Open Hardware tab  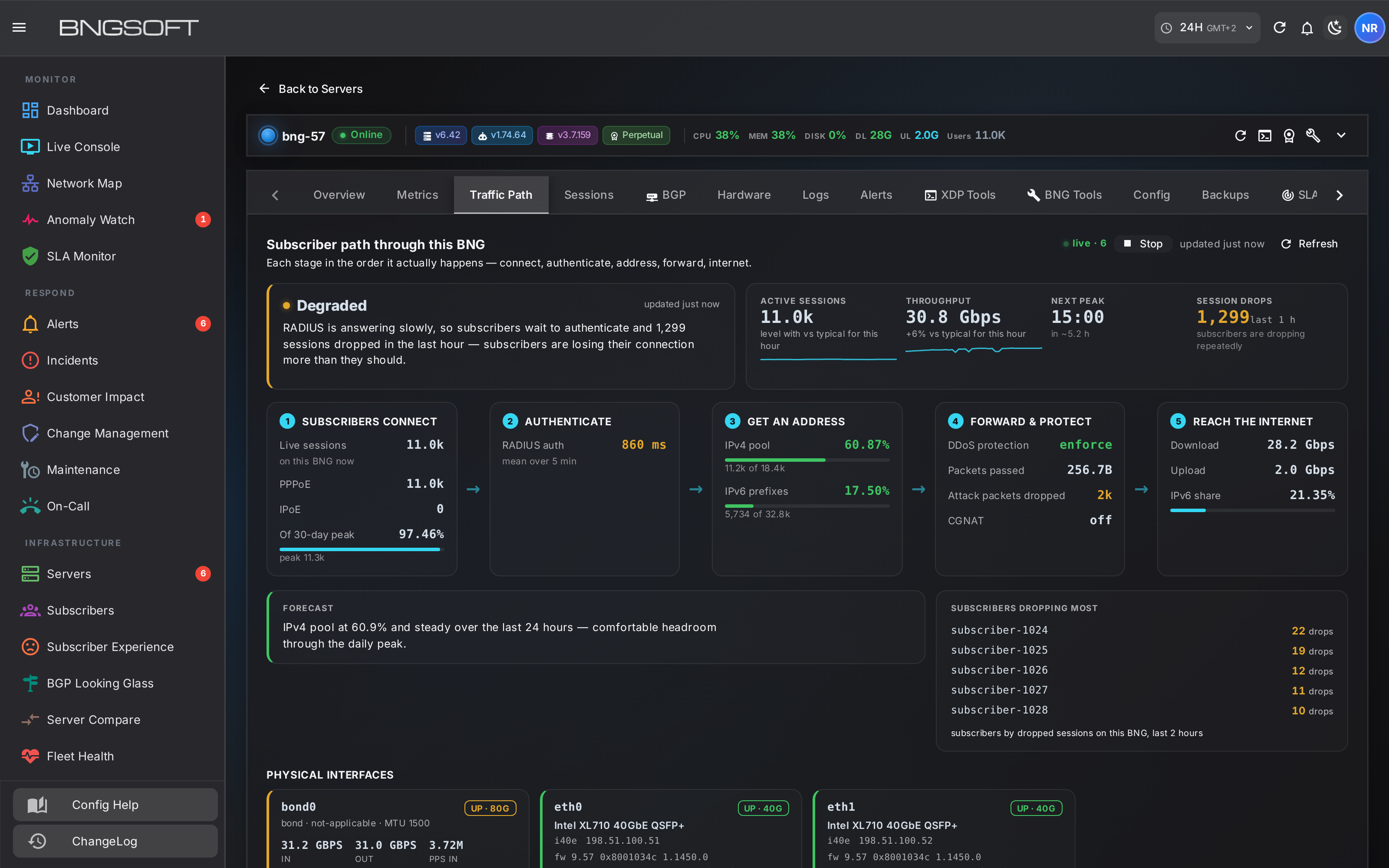(x=744, y=195)
